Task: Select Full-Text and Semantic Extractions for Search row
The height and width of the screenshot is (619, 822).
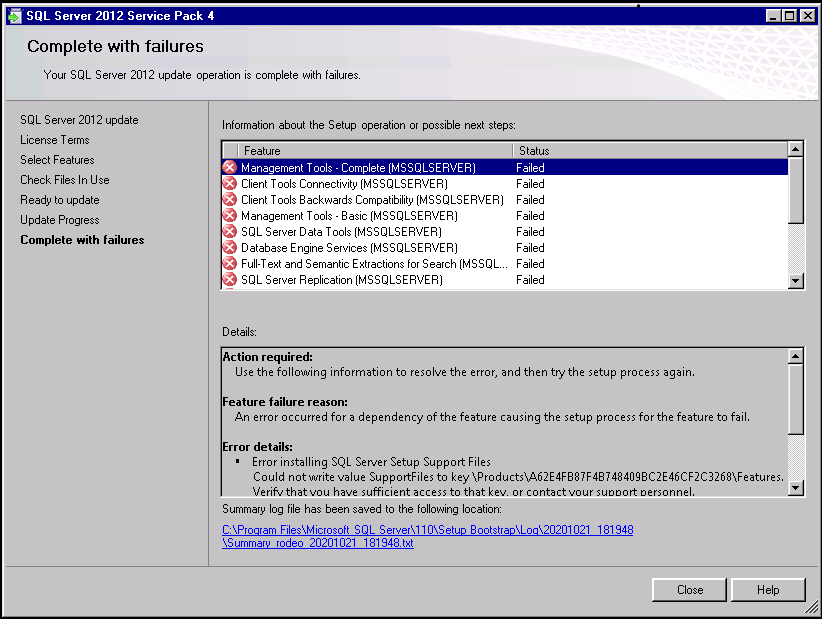Action: pyautogui.click(x=505, y=264)
